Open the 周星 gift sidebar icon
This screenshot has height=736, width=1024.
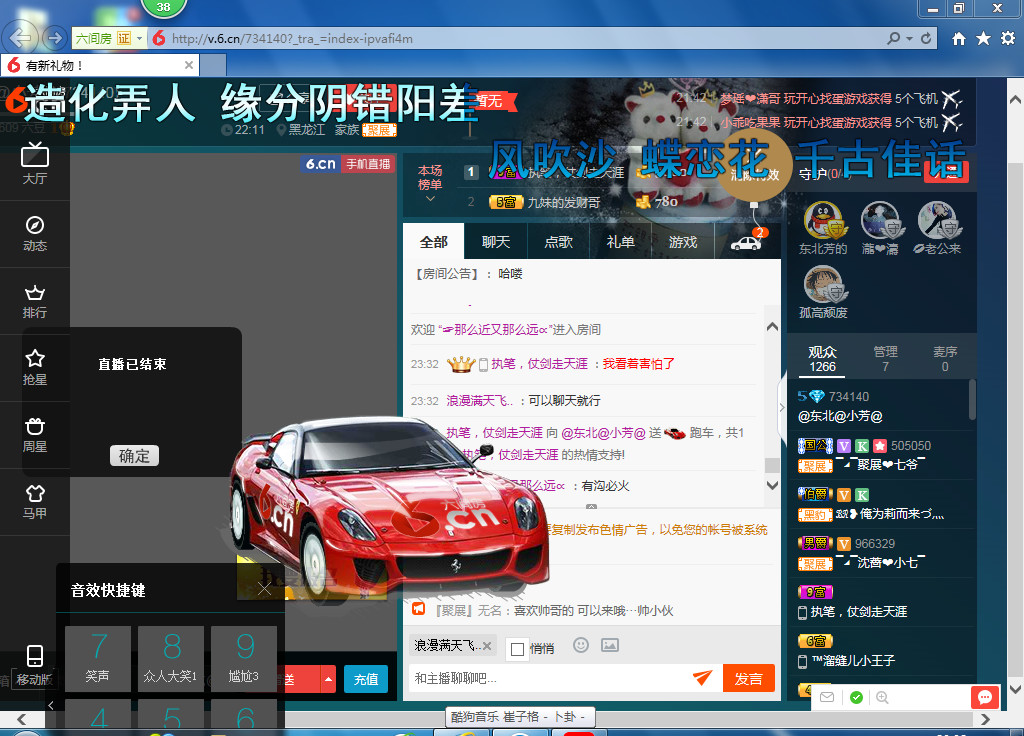(x=35, y=435)
